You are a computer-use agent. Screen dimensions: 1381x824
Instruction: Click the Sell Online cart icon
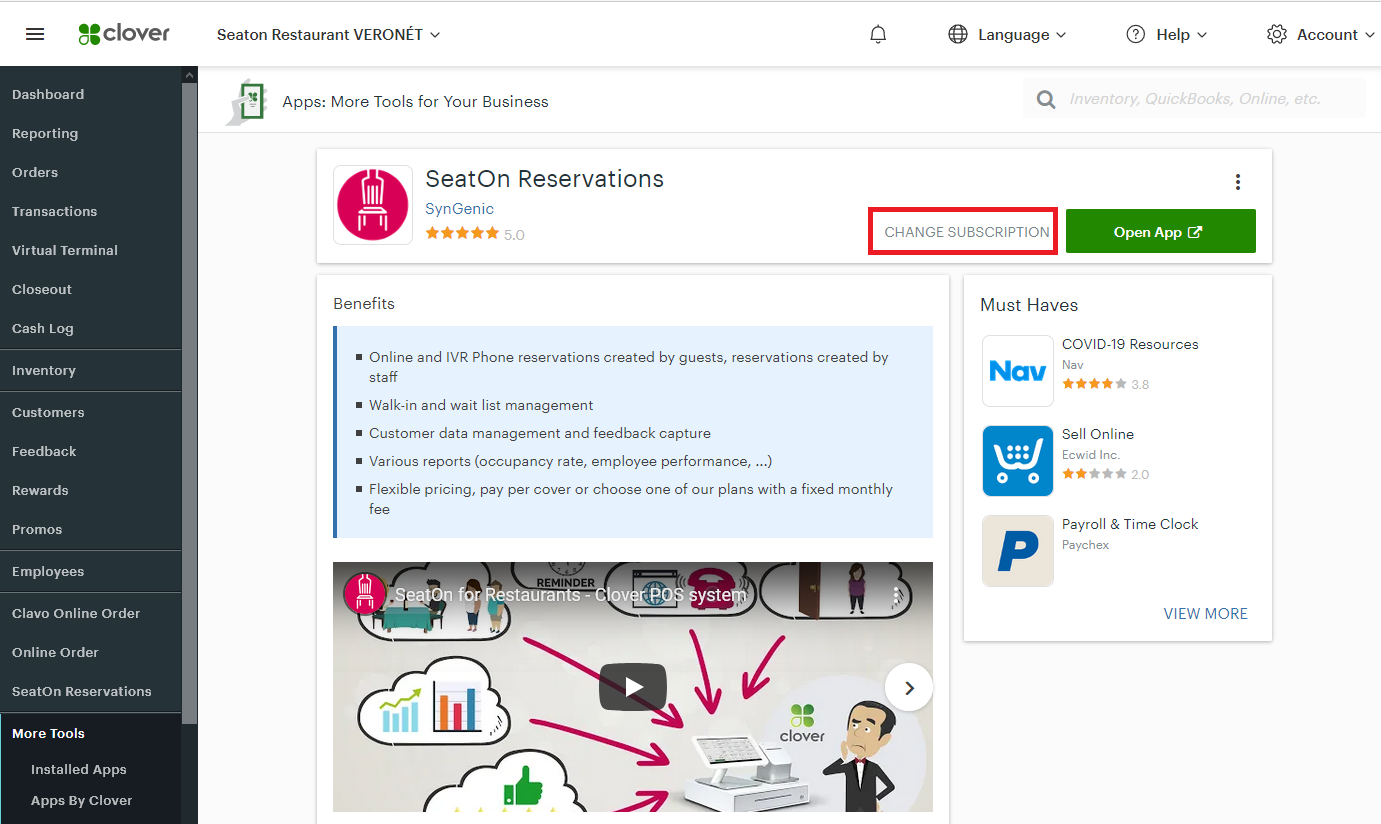[1018, 461]
